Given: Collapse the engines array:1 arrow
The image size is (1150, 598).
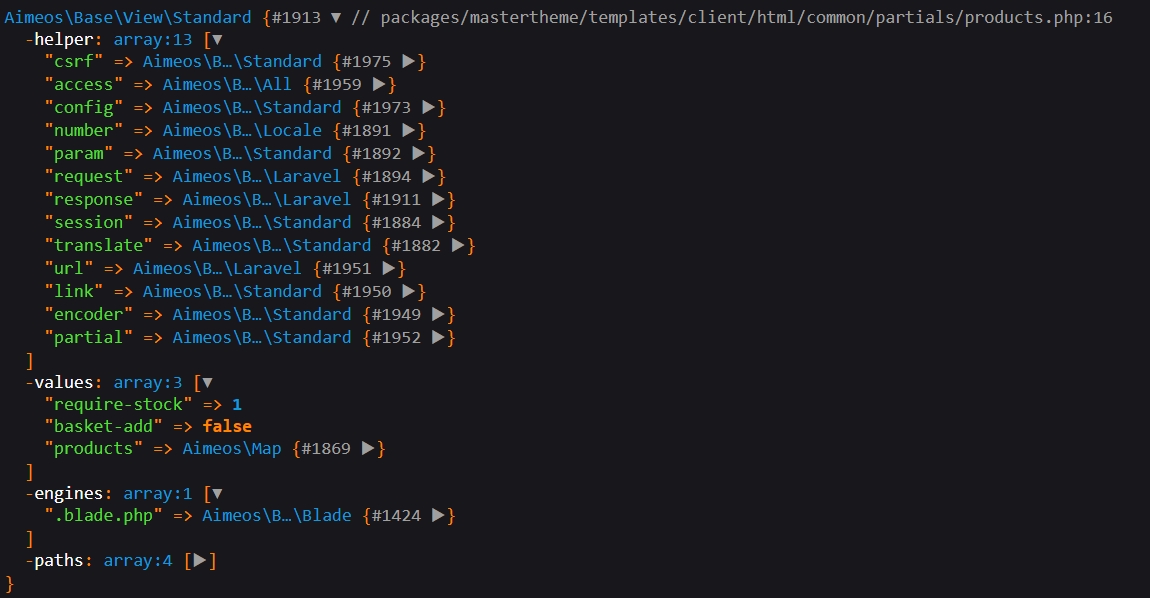Looking at the screenshot, I should coord(216,494).
